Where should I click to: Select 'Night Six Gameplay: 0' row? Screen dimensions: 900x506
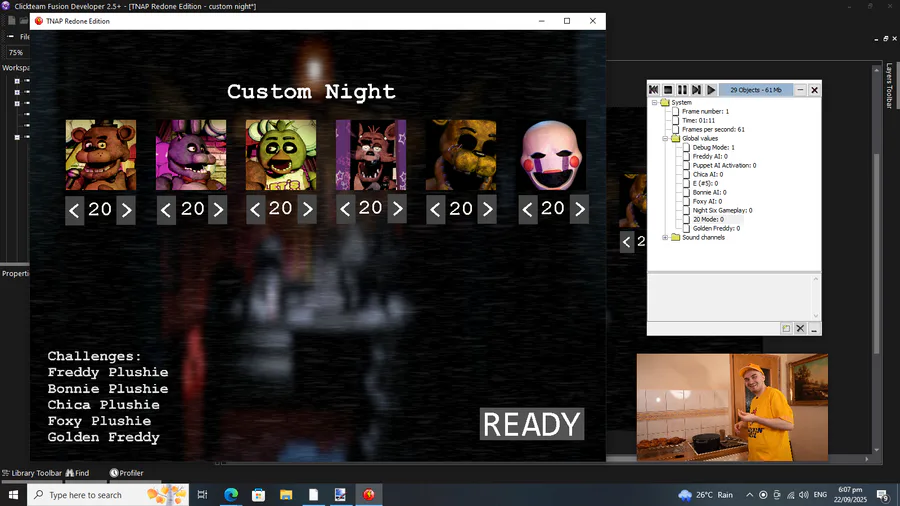tap(723, 211)
